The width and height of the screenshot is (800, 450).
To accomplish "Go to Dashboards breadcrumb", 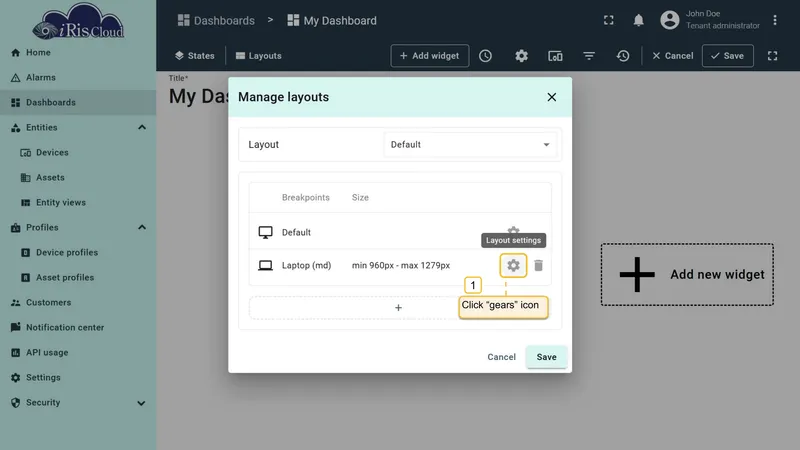I will (x=216, y=20).
